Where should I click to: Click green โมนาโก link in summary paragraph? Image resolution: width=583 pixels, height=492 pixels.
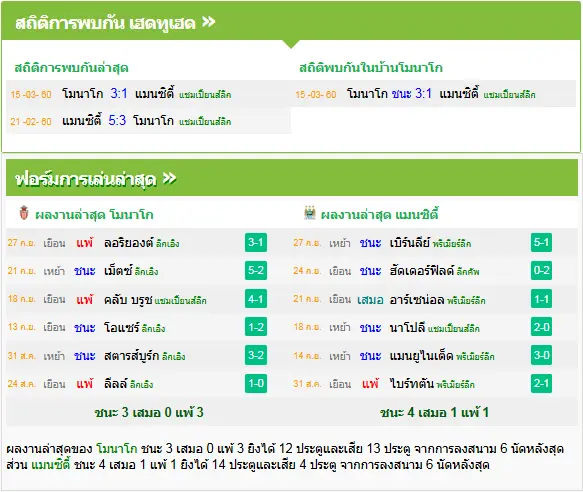[x=117, y=448]
